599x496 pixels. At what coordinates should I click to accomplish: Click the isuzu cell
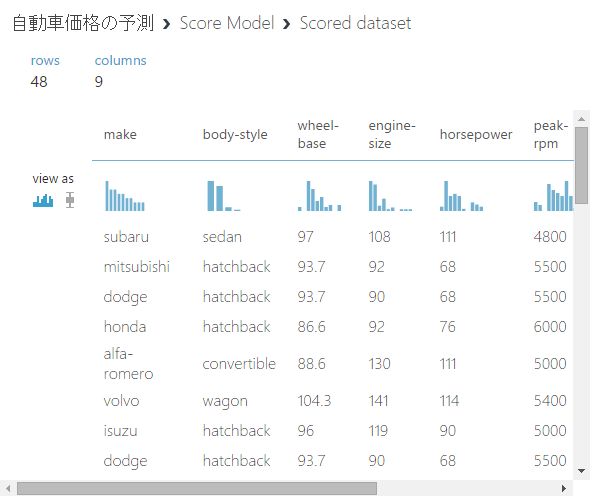click(120, 431)
